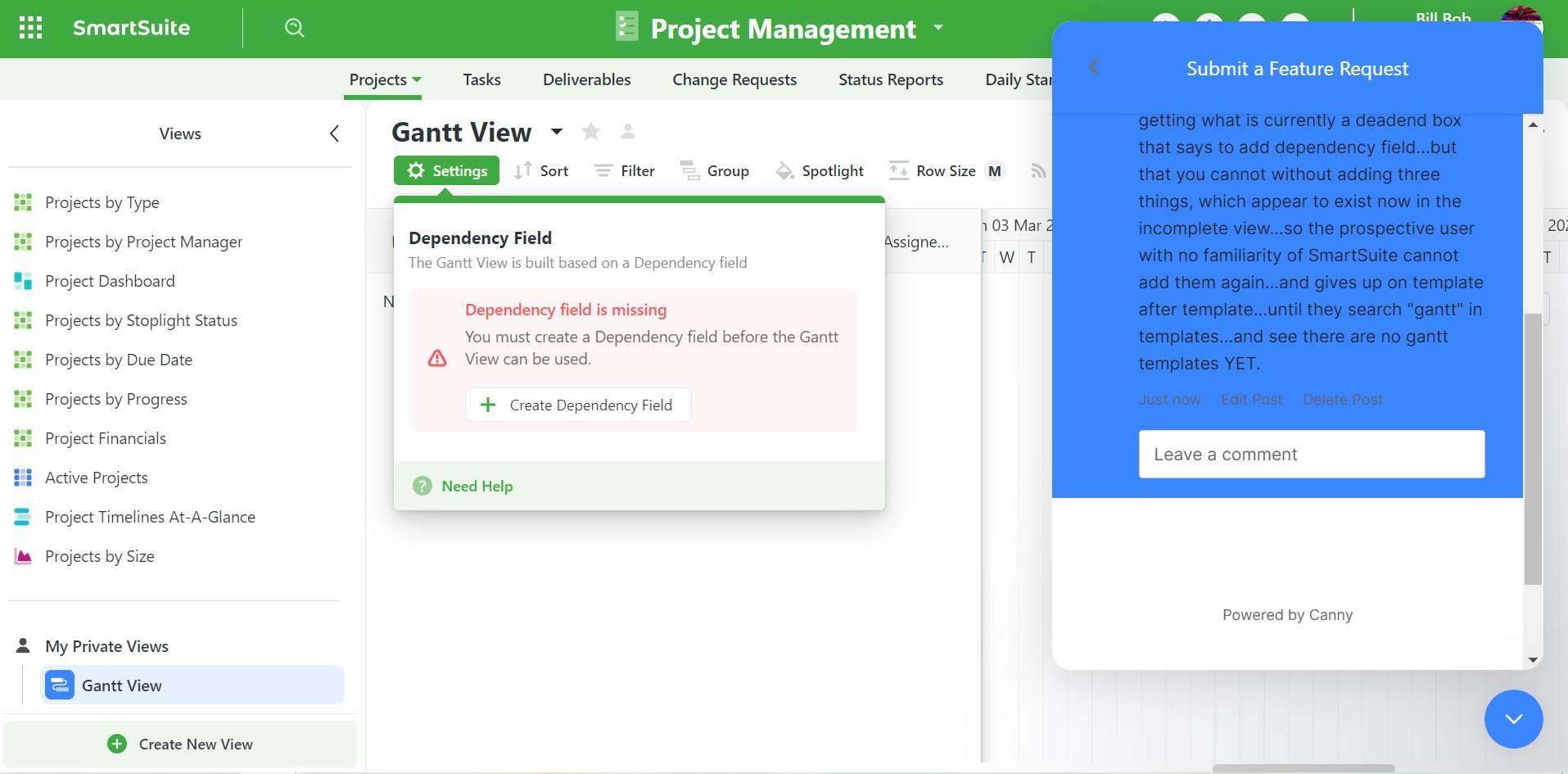The height and width of the screenshot is (774, 1568).
Task: Click the scroll up arrow in widget
Action: coord(1533,125)
